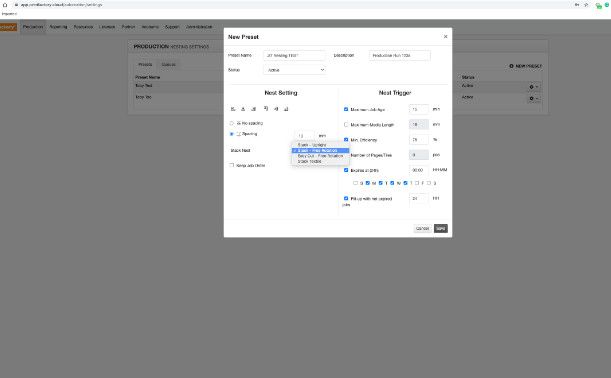Check the Friday day checkbox
The width and height of the screenshot is (611, 378).
417,183
